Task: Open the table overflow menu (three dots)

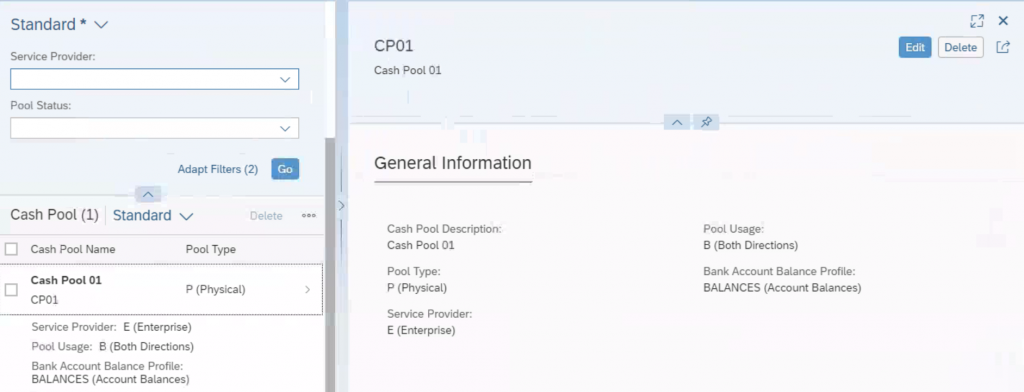Action: (x=309, y=216)
